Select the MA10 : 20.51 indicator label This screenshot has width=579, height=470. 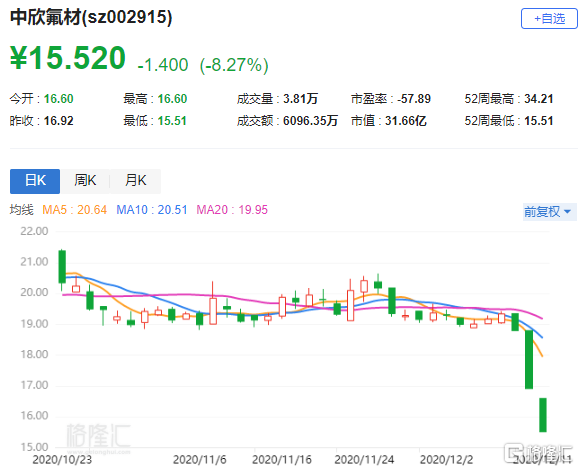click(x=152, y=210)
